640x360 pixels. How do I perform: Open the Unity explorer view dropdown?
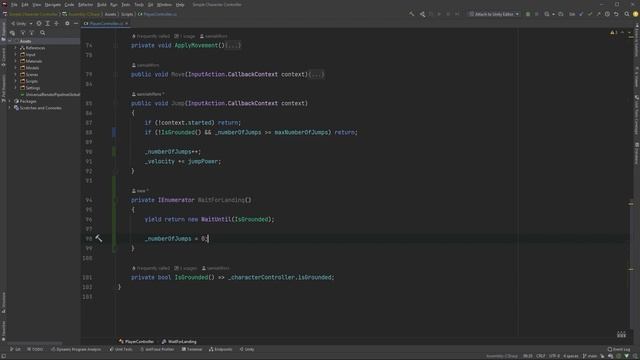(22, 24)
